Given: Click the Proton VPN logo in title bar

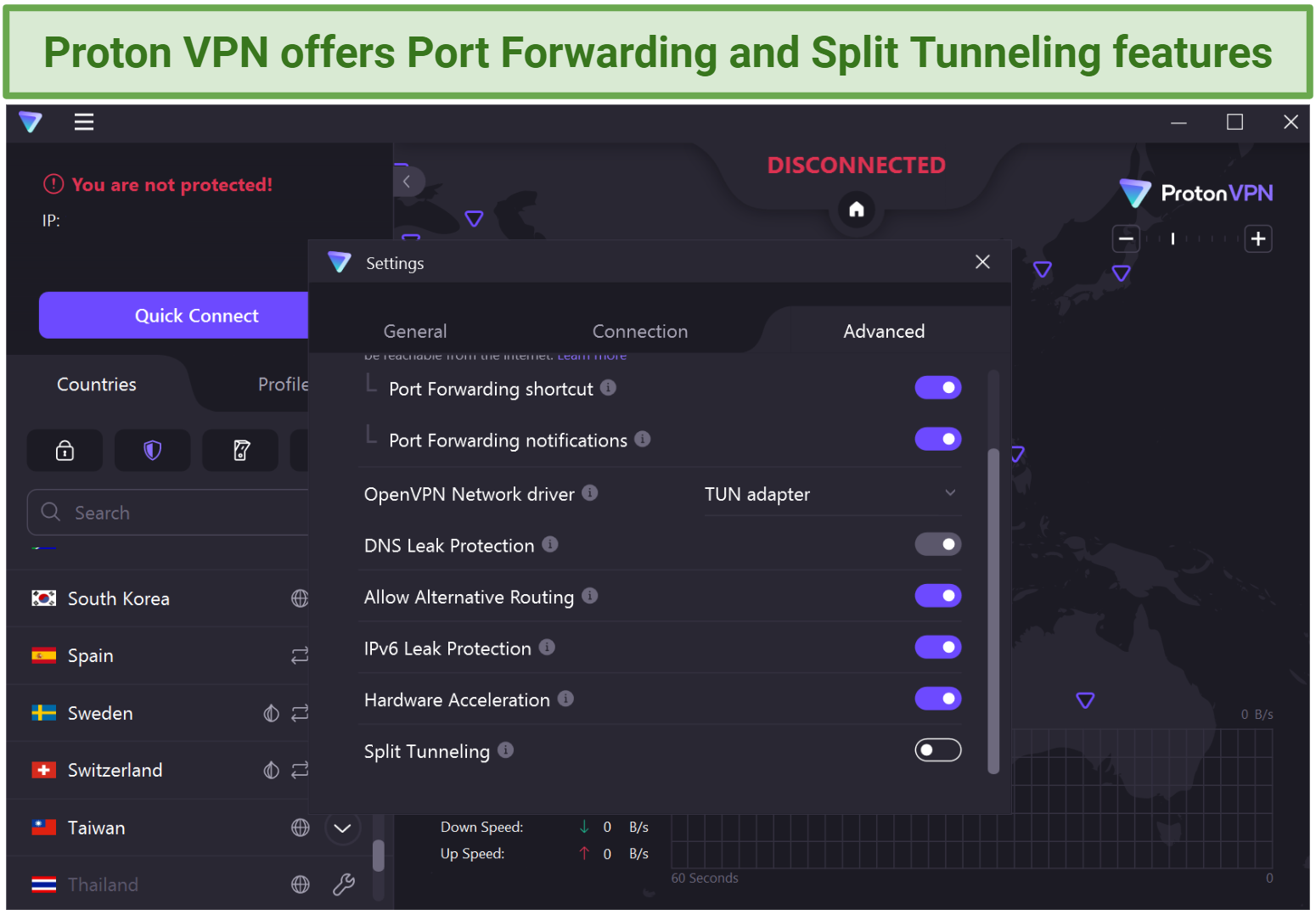Looking at the screenshot, I should [x=31, y=121].
